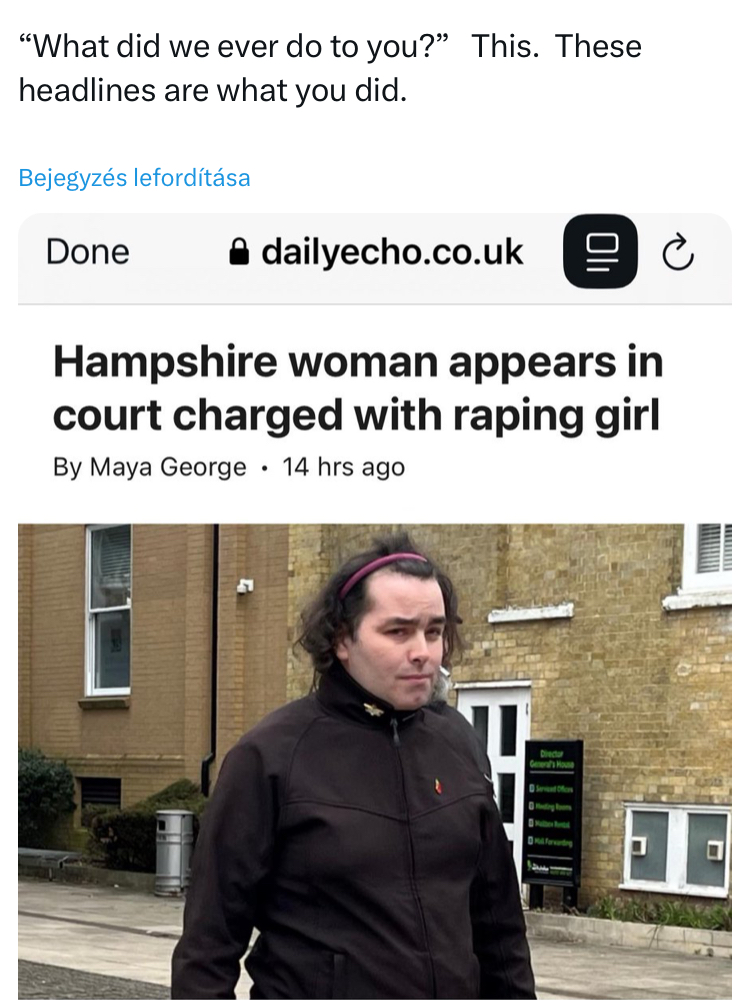Tap the word "court" in the headline
The width and height of the screenshot is (750, 1000).
coord(108,416)
